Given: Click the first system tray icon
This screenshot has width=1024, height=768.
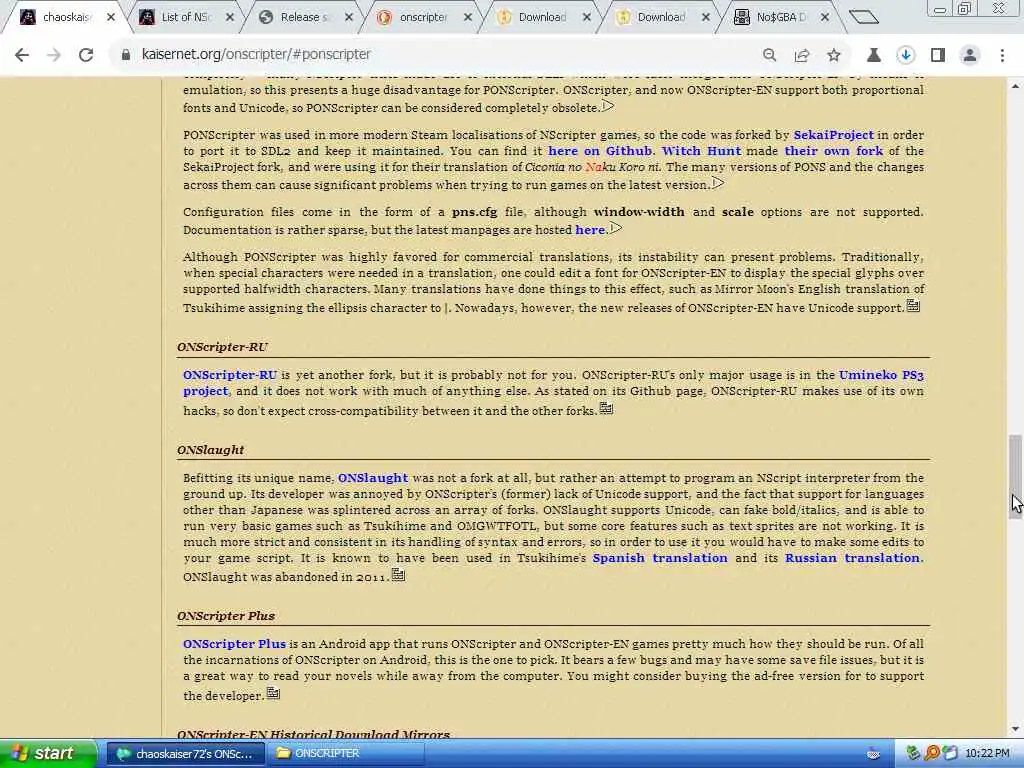Looking at the screenshot, I should click(x=913, y=754).
